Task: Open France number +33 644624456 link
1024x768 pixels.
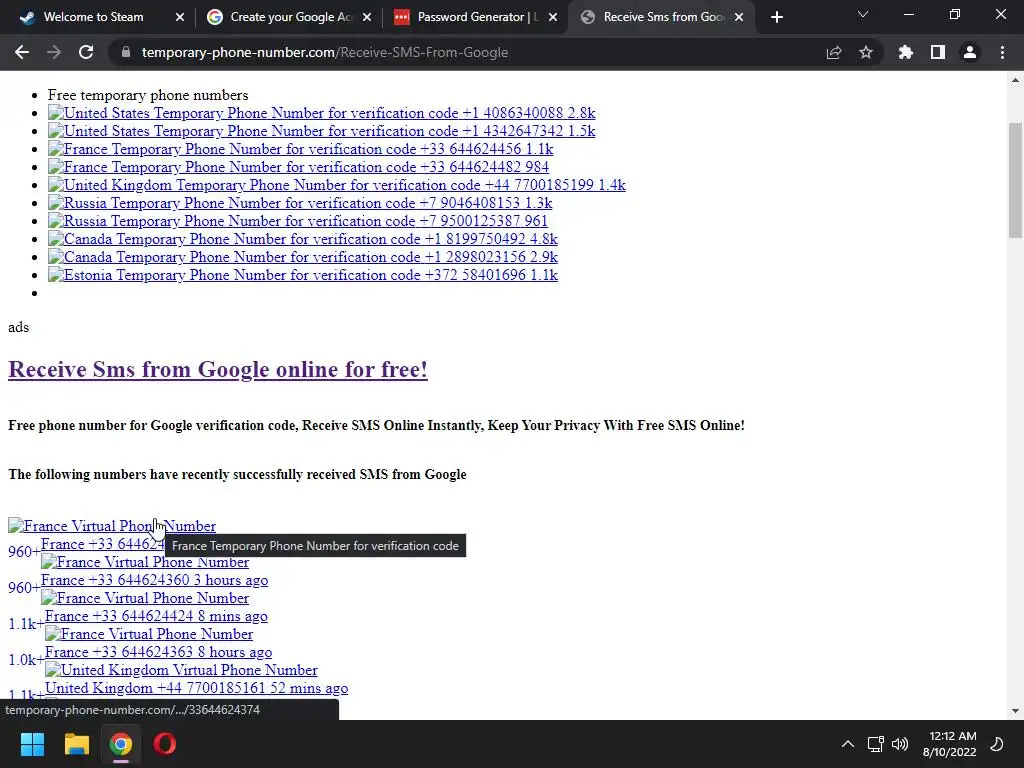Action: [300, 149]
